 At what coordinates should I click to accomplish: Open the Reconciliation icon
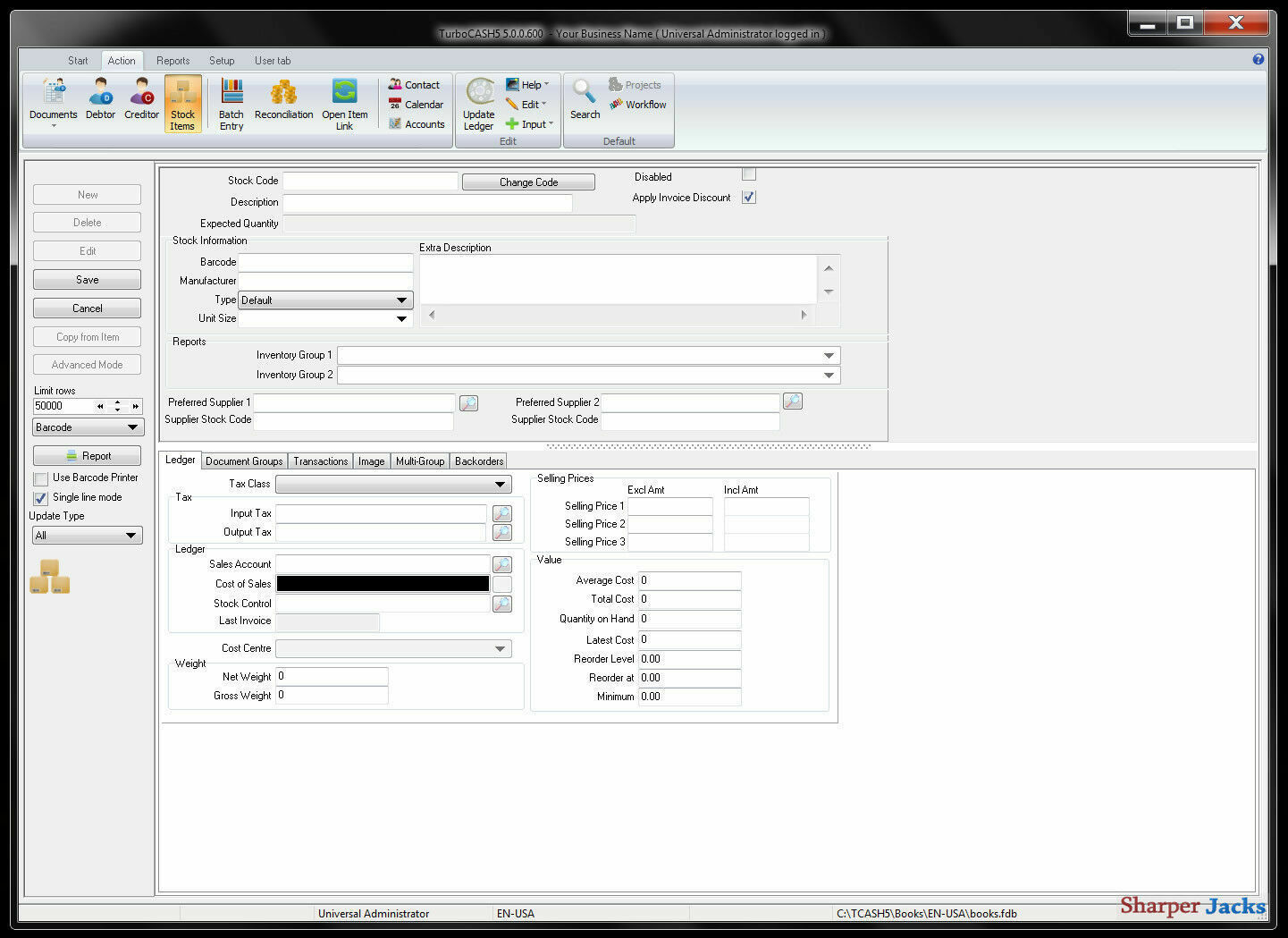point(283,99)
